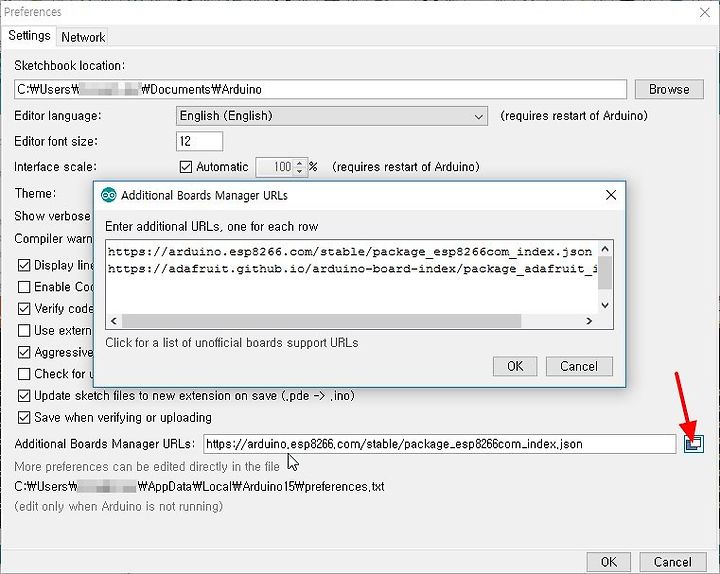Toggle Update sketch files to new extension checkbox
Viewport: 720px width, 574px height.
pos(24,395)
